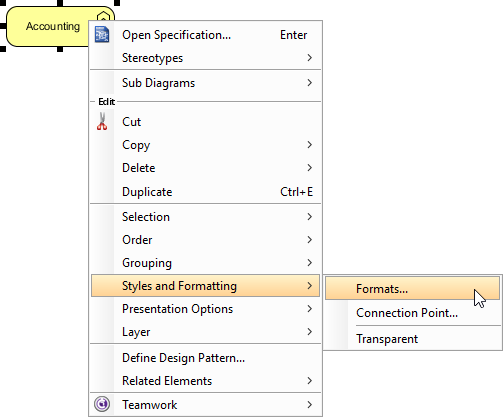503x417 pixels.
Task: Open the Stereotypes submenu
Action: [x=205, y=58]
